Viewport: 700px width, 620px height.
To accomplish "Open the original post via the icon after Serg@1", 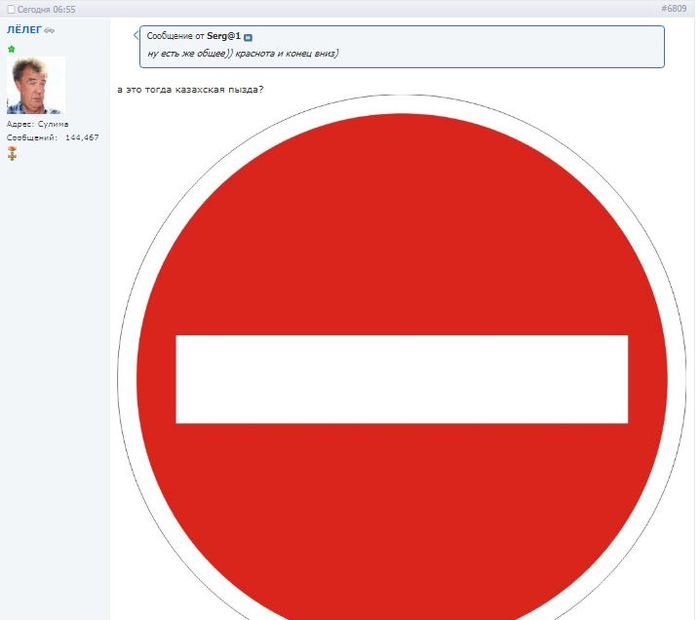I will click(248, 37).
